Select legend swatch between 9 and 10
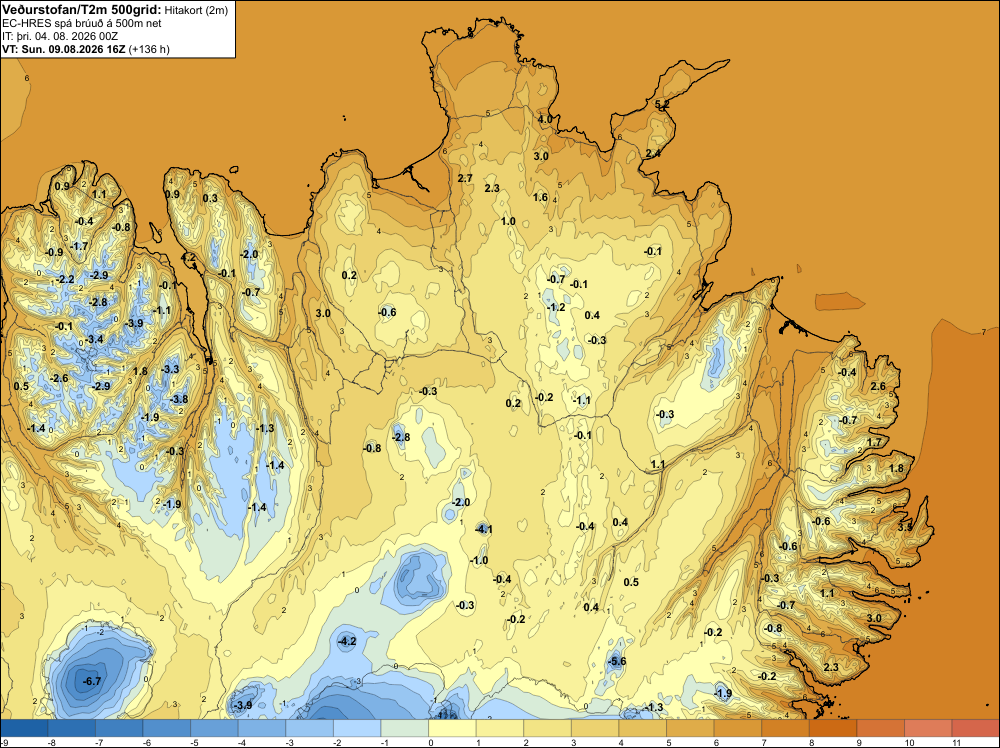The image size is (1000, 748). click(x=881, y=728)
